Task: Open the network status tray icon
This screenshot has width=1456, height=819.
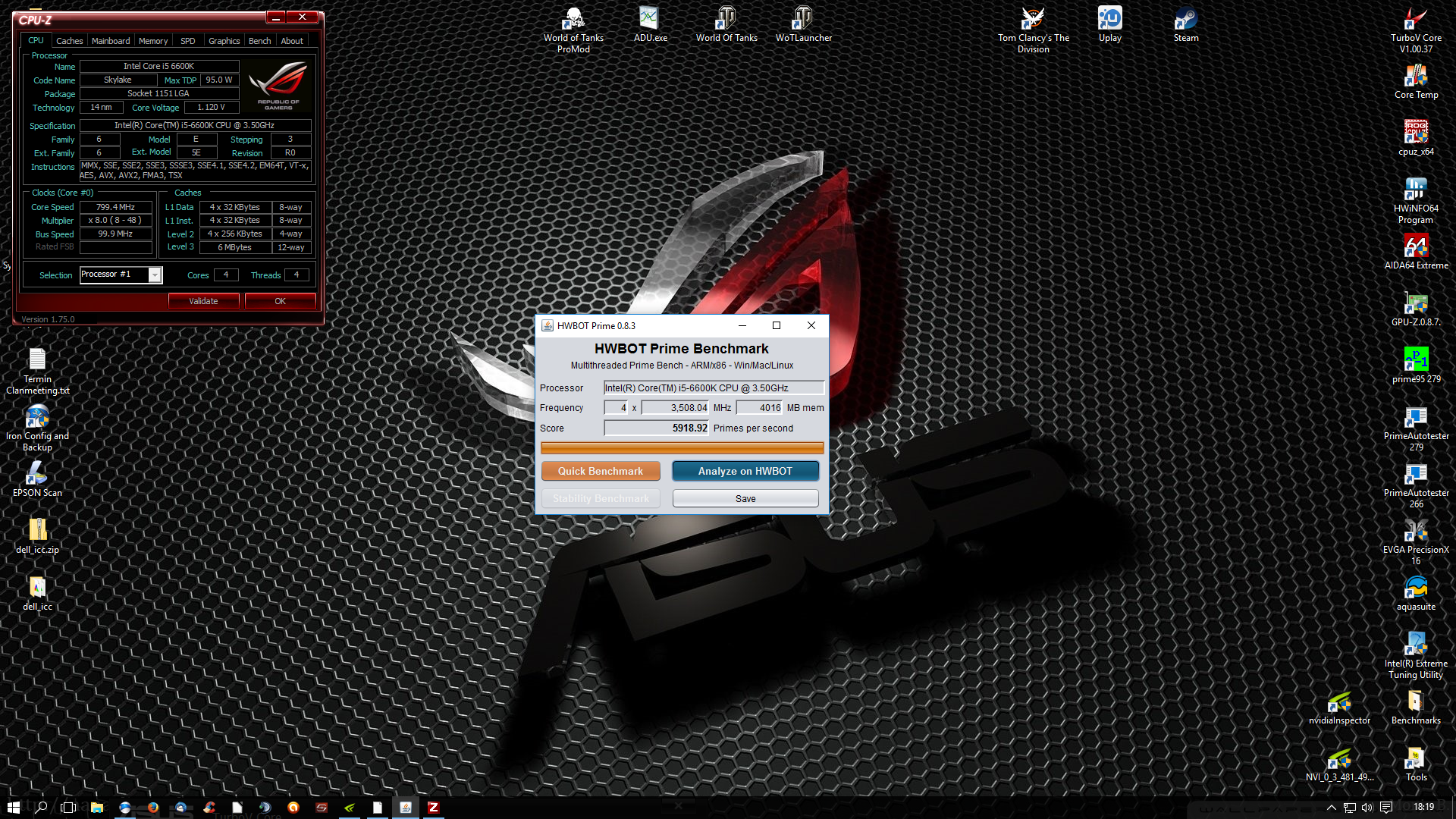Action: (1349, 808)
